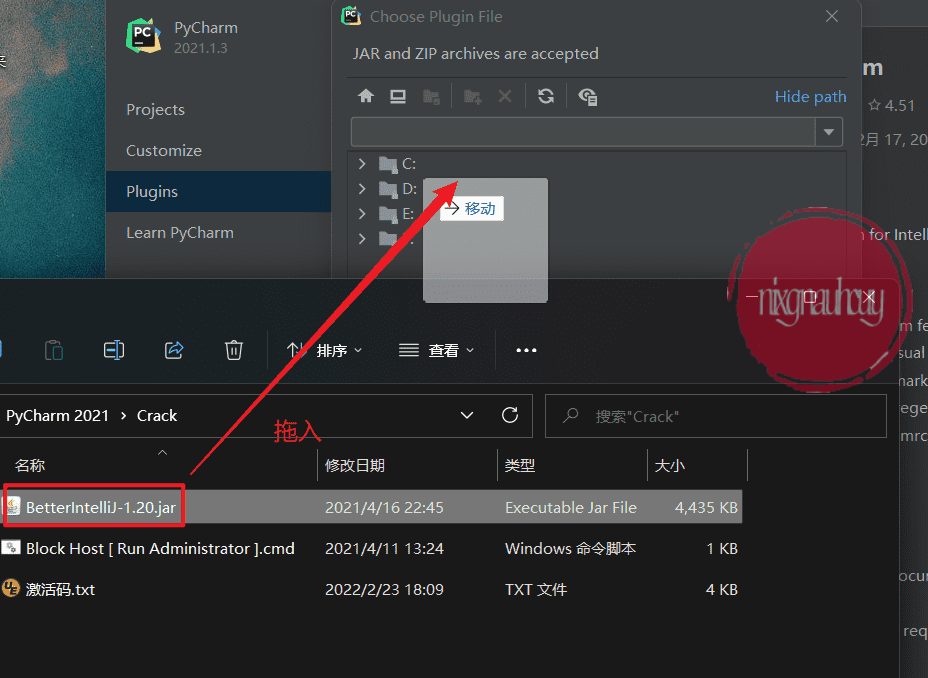The image size is (928, 678).
Task: Click date 2022/2/23 18:09 of 激活码.txt
Action: [384, 589]
